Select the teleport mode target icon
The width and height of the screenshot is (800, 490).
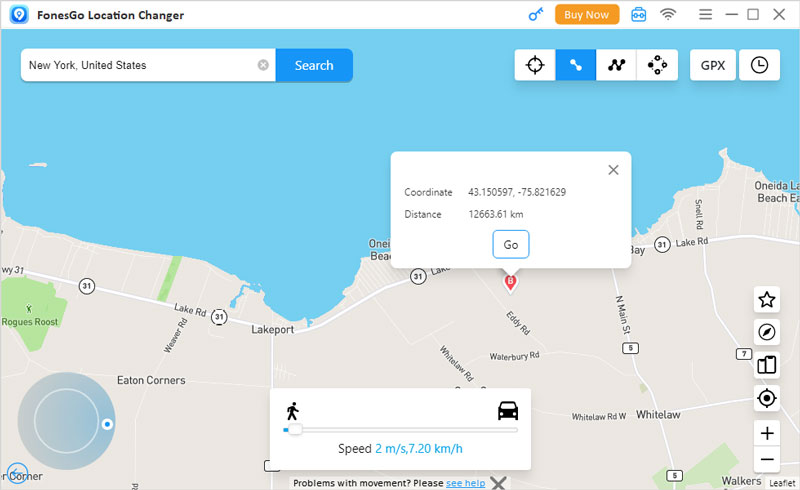[535, 65]
